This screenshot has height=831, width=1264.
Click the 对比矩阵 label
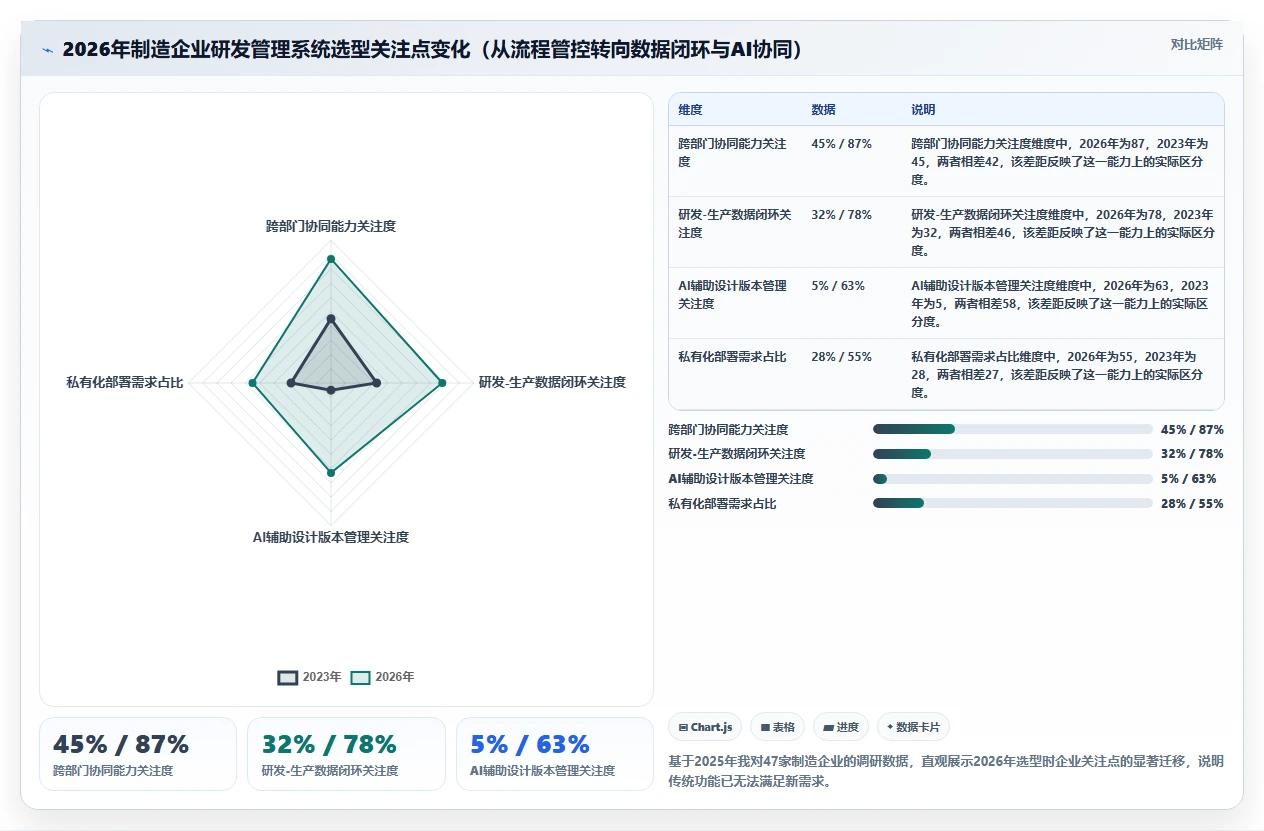[1196, 44]
